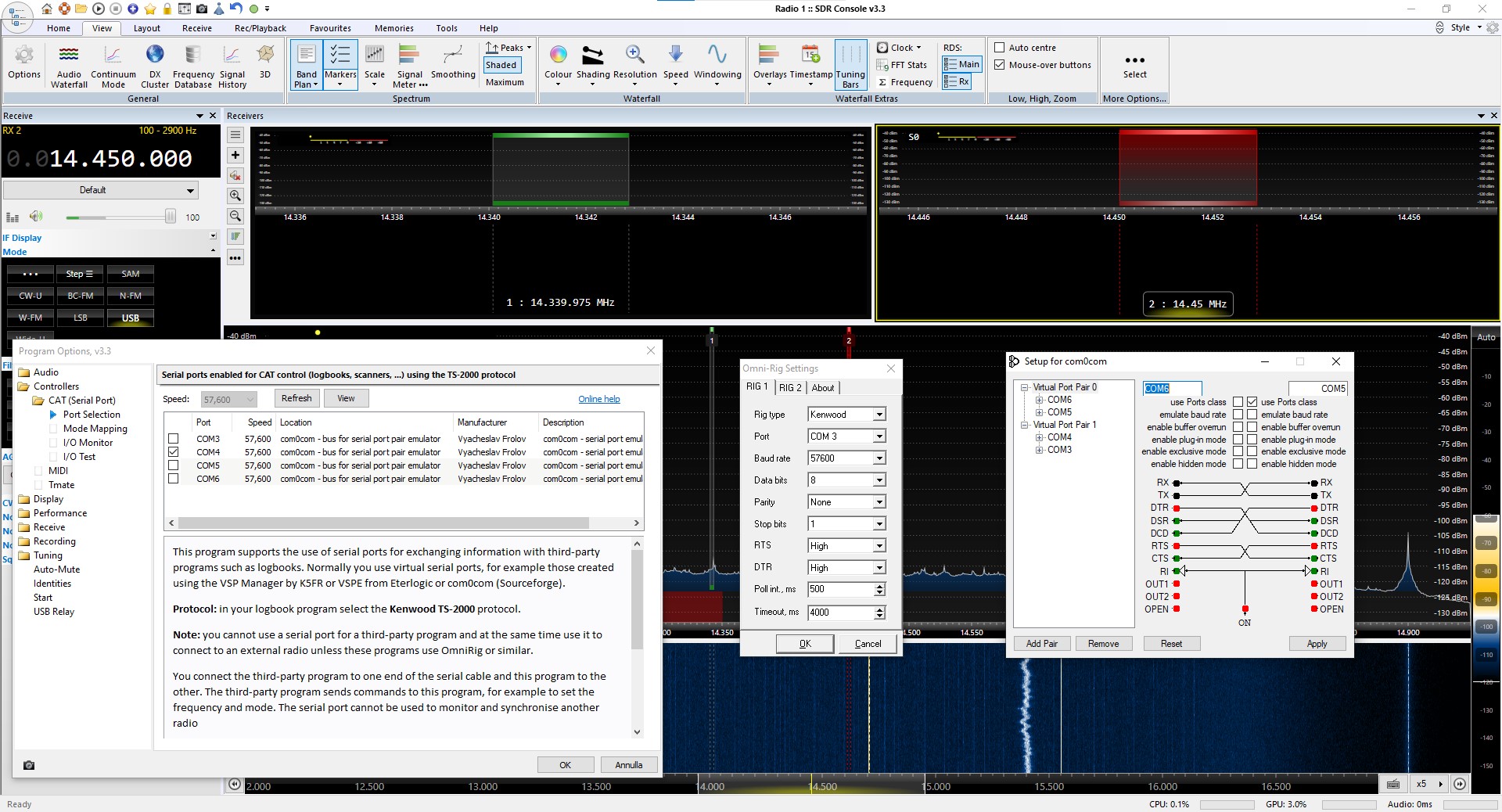Switch to the RIG 2 tab
Viewport: 1502px width, 812px height.
click(789, 387)
